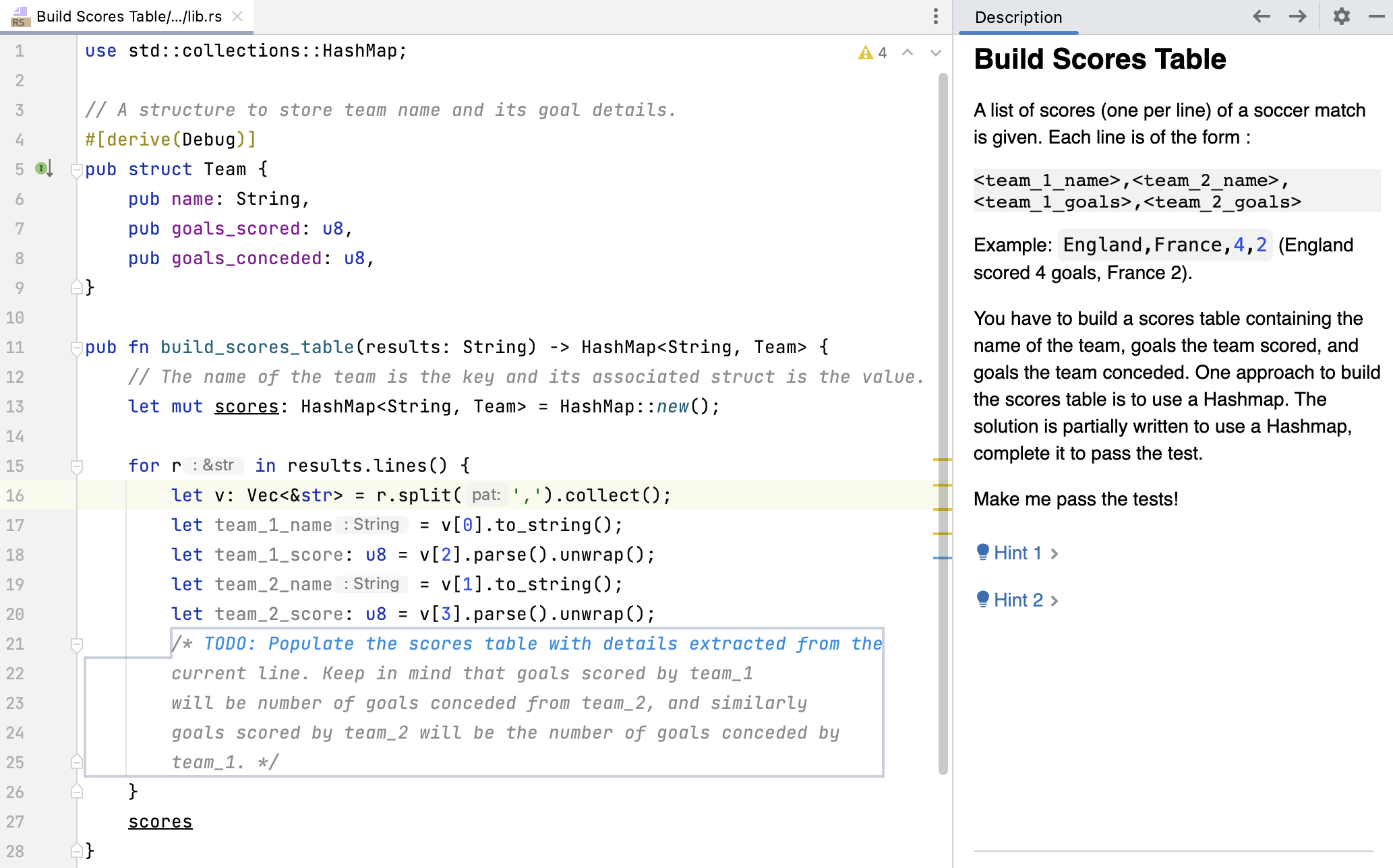This screenshot has height=868, width=1393.
Task: Collapse the Team struct fold marker
Action: click(x=77, y=170)
